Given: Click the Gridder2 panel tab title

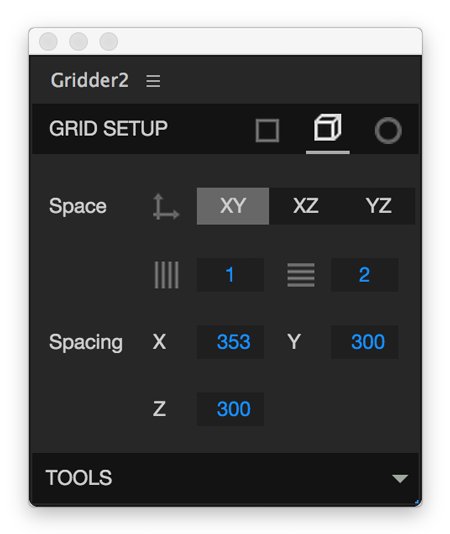Looking at the screenshot, I should (90, 80).
